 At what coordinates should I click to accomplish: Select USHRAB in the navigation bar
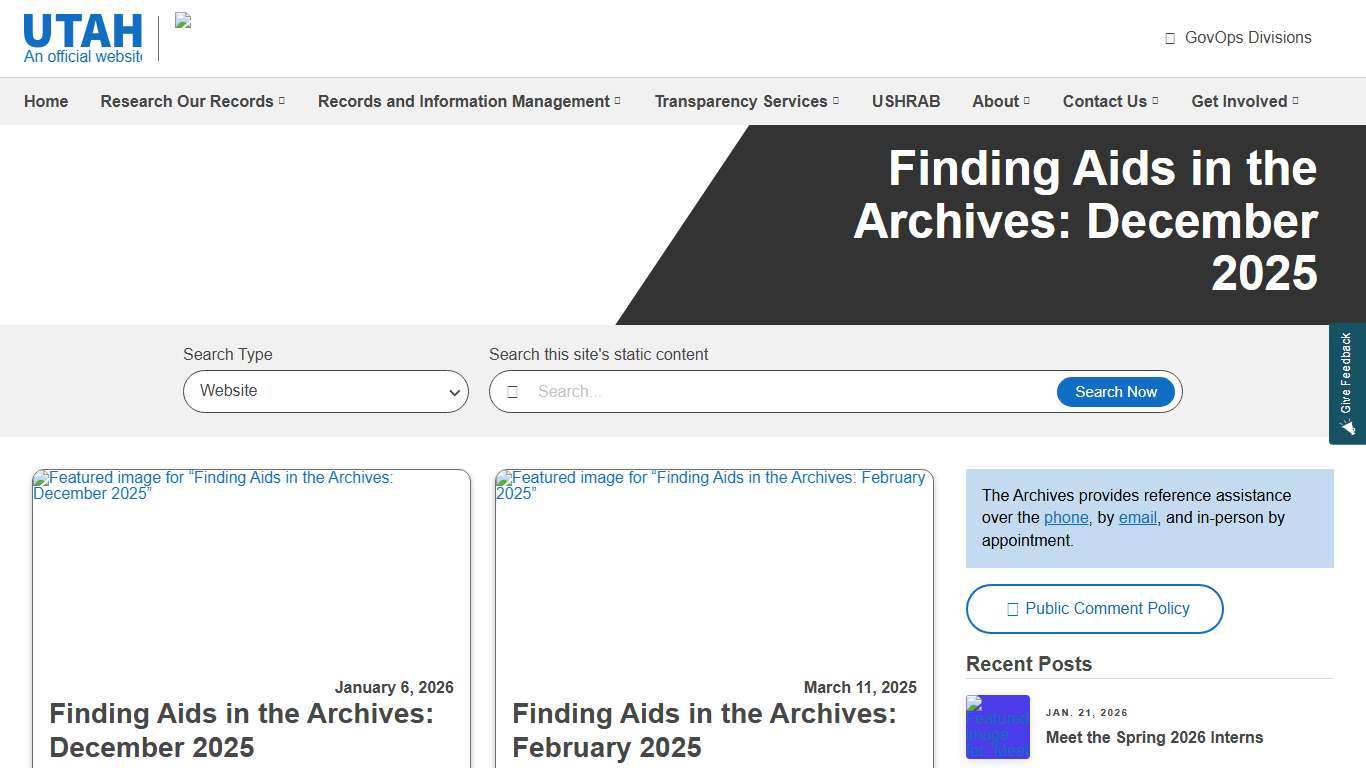[x=906, y=101]
